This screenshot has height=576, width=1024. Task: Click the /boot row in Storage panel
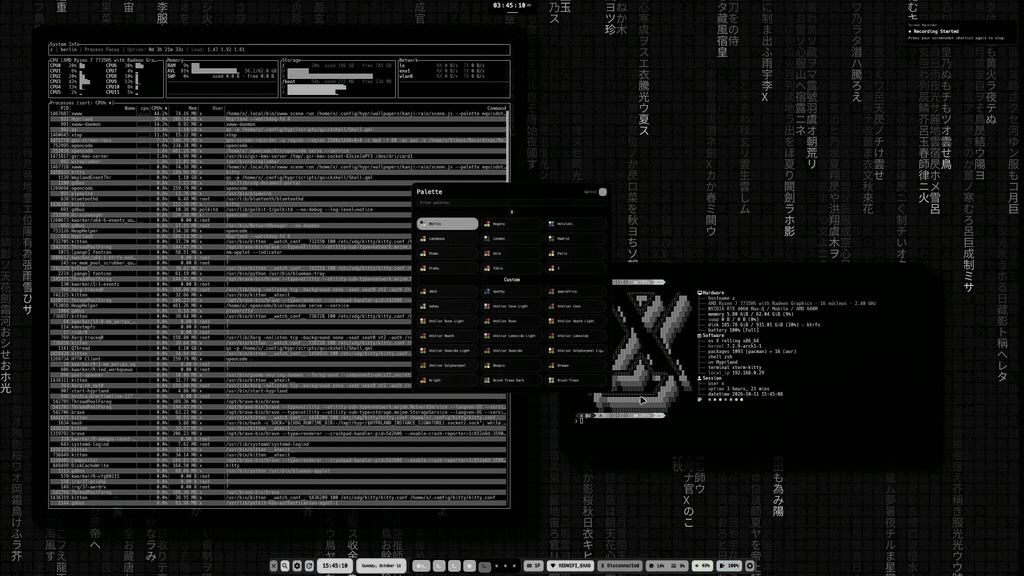tap(338, 82)
